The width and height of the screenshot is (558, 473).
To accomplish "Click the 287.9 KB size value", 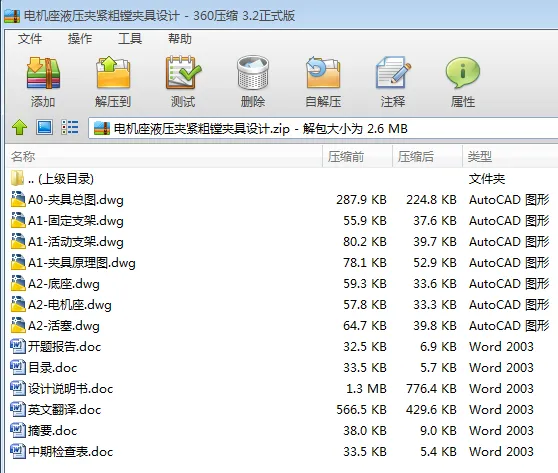I will pyautogui.click(x=362, y=200).
